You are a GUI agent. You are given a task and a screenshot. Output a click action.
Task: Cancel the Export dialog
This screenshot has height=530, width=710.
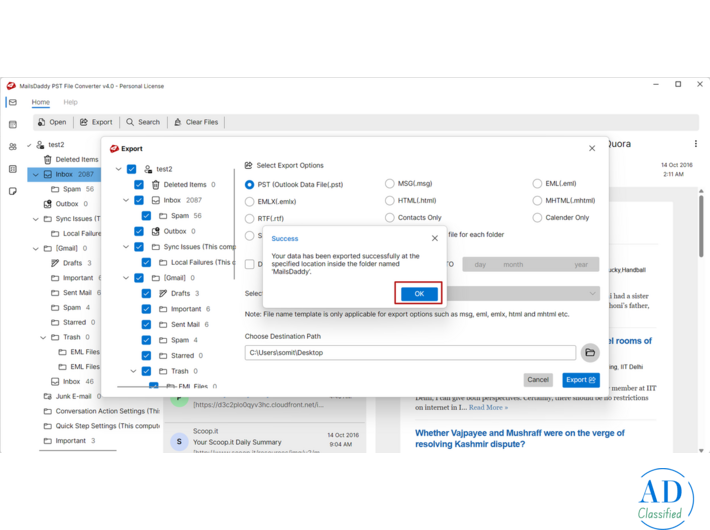tap(538, 380)
